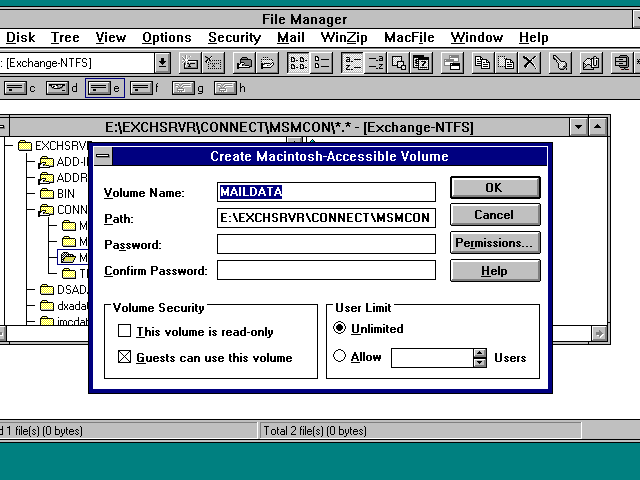Click into the Path field
This screenshot has width=640, height=480.
[x=326, y=218]
